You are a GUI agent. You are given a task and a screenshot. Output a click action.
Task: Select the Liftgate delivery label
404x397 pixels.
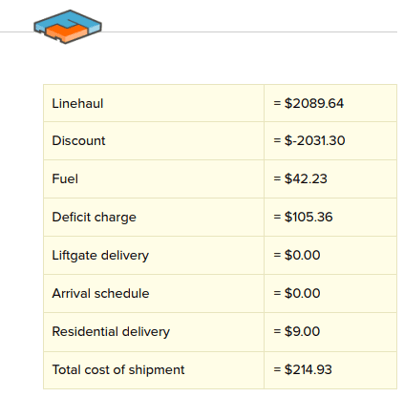(100, 256)
